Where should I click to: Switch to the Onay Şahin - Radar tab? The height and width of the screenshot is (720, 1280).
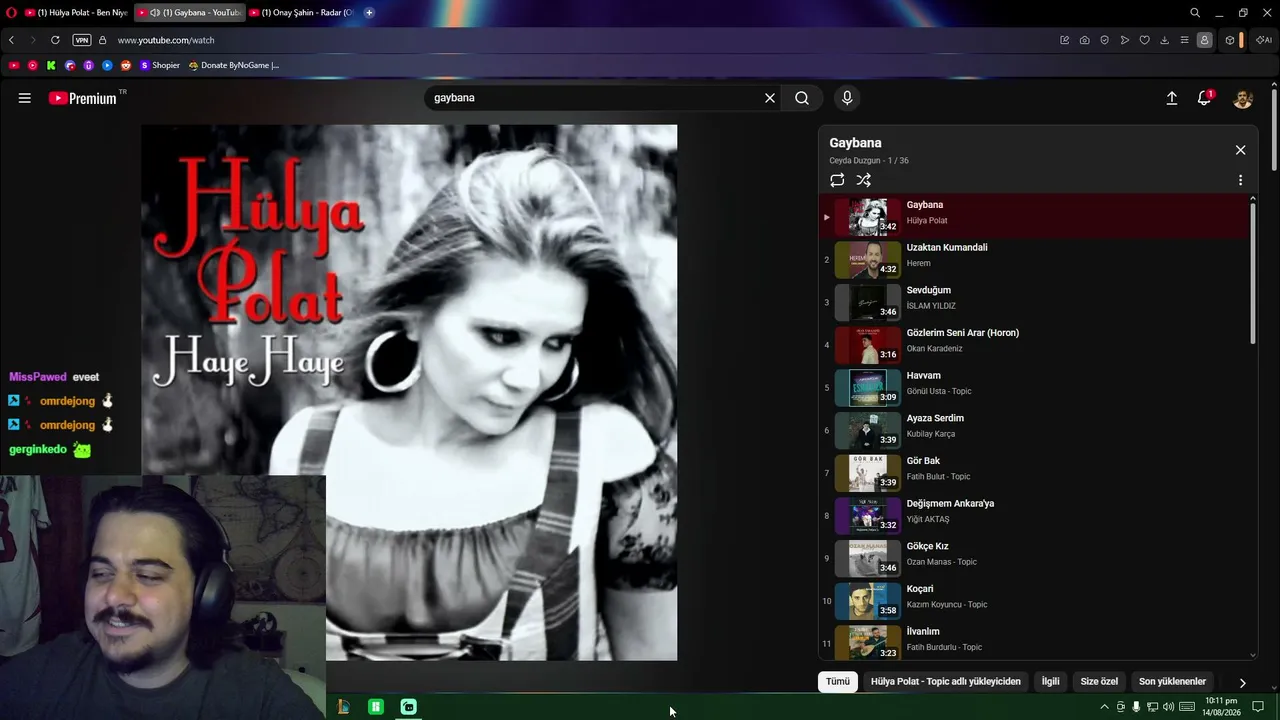(302, 13)
